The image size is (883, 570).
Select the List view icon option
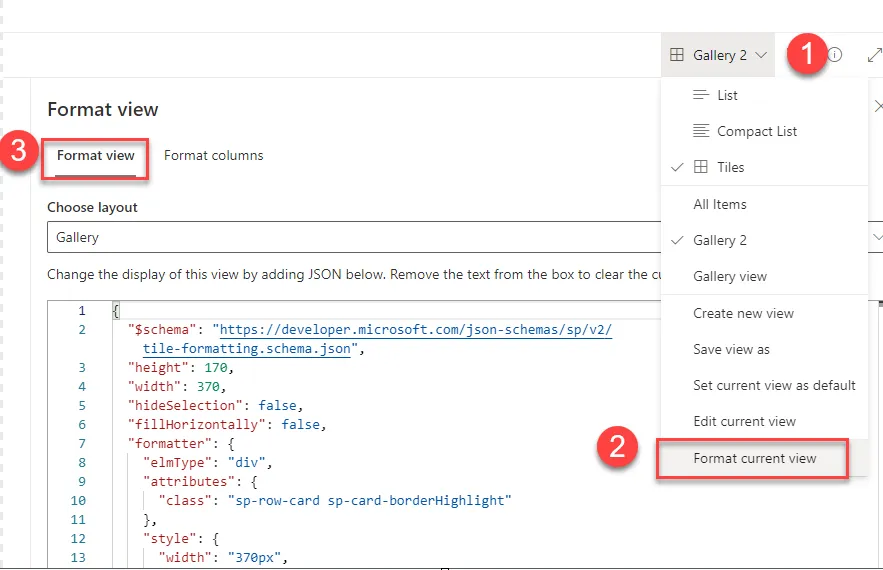[701, 95]
